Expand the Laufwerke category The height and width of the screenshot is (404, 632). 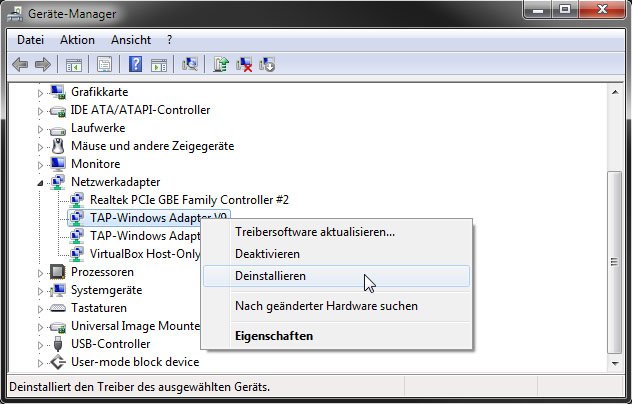click(40, 129)
